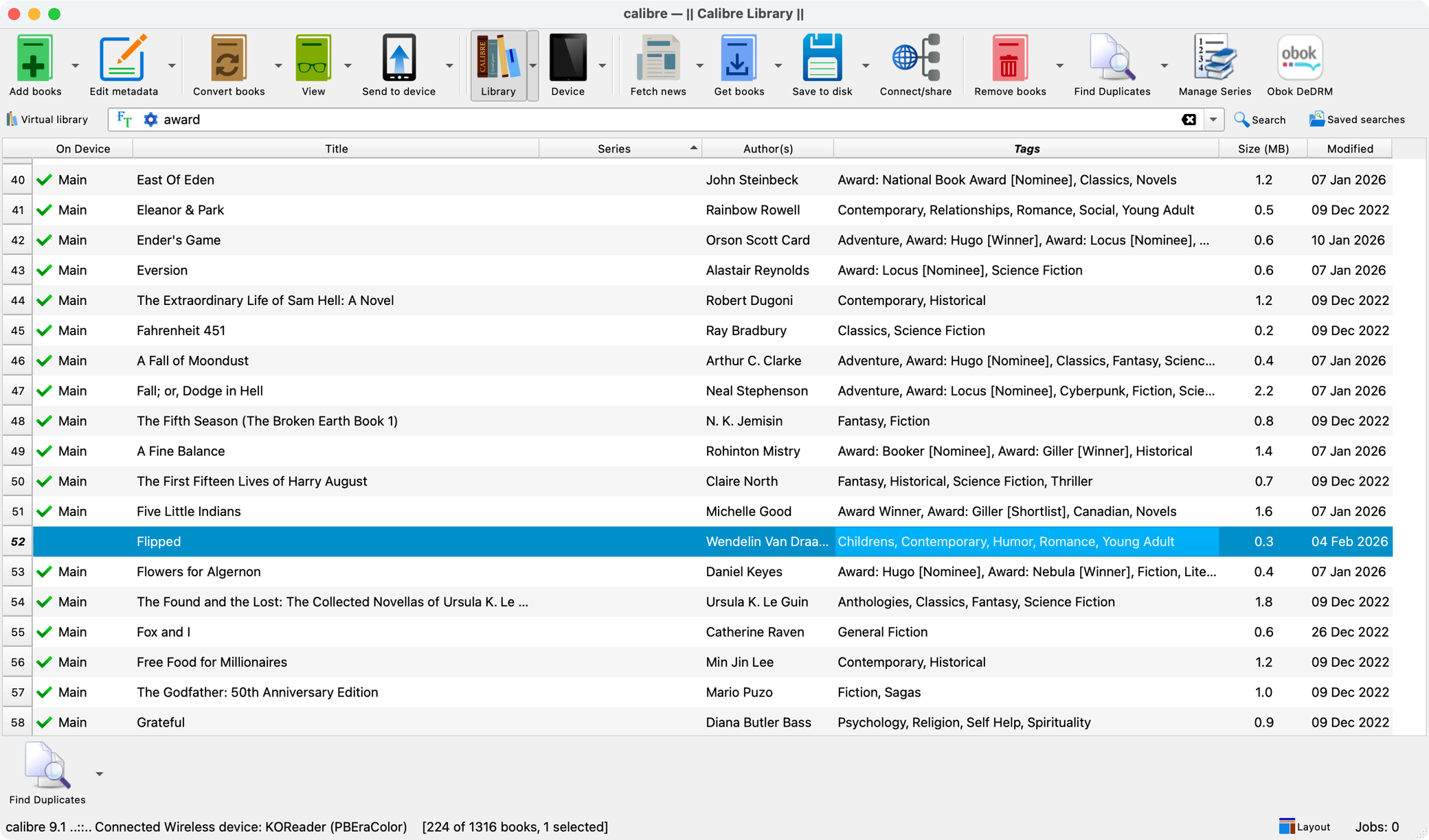The image size is (1429, 840).
Task: Toggle full text search icon in search bar
Action: (x=124, y=120)
